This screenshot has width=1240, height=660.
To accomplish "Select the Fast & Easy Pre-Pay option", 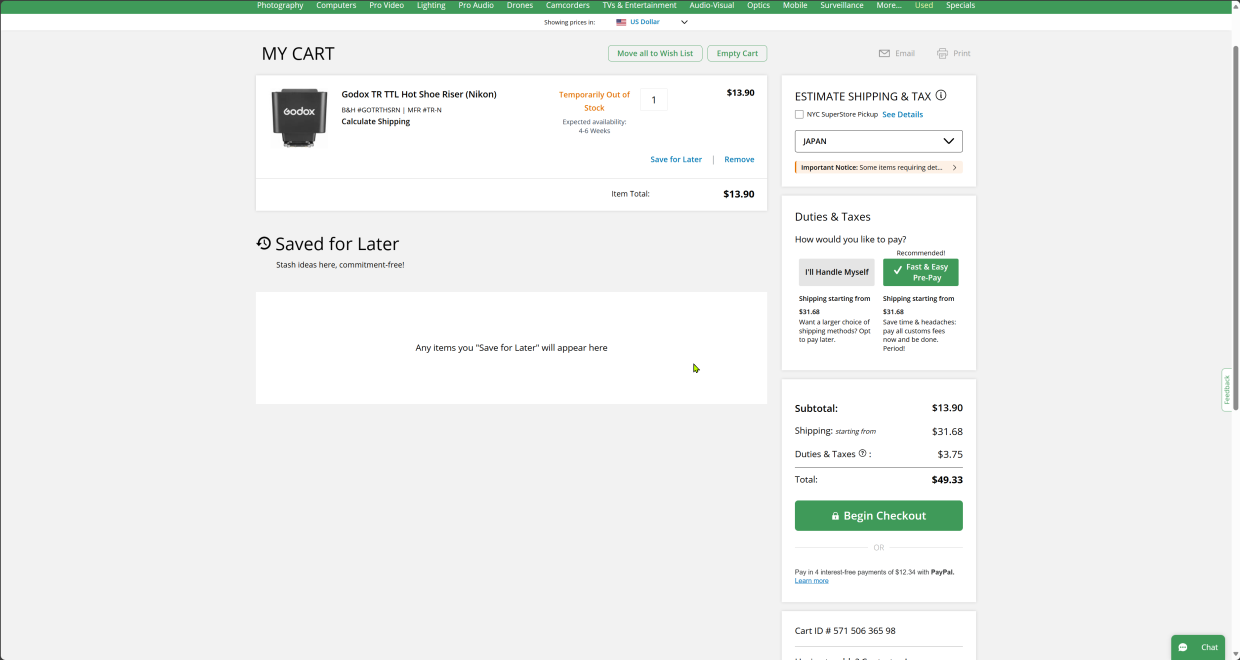I will point(920,272).
